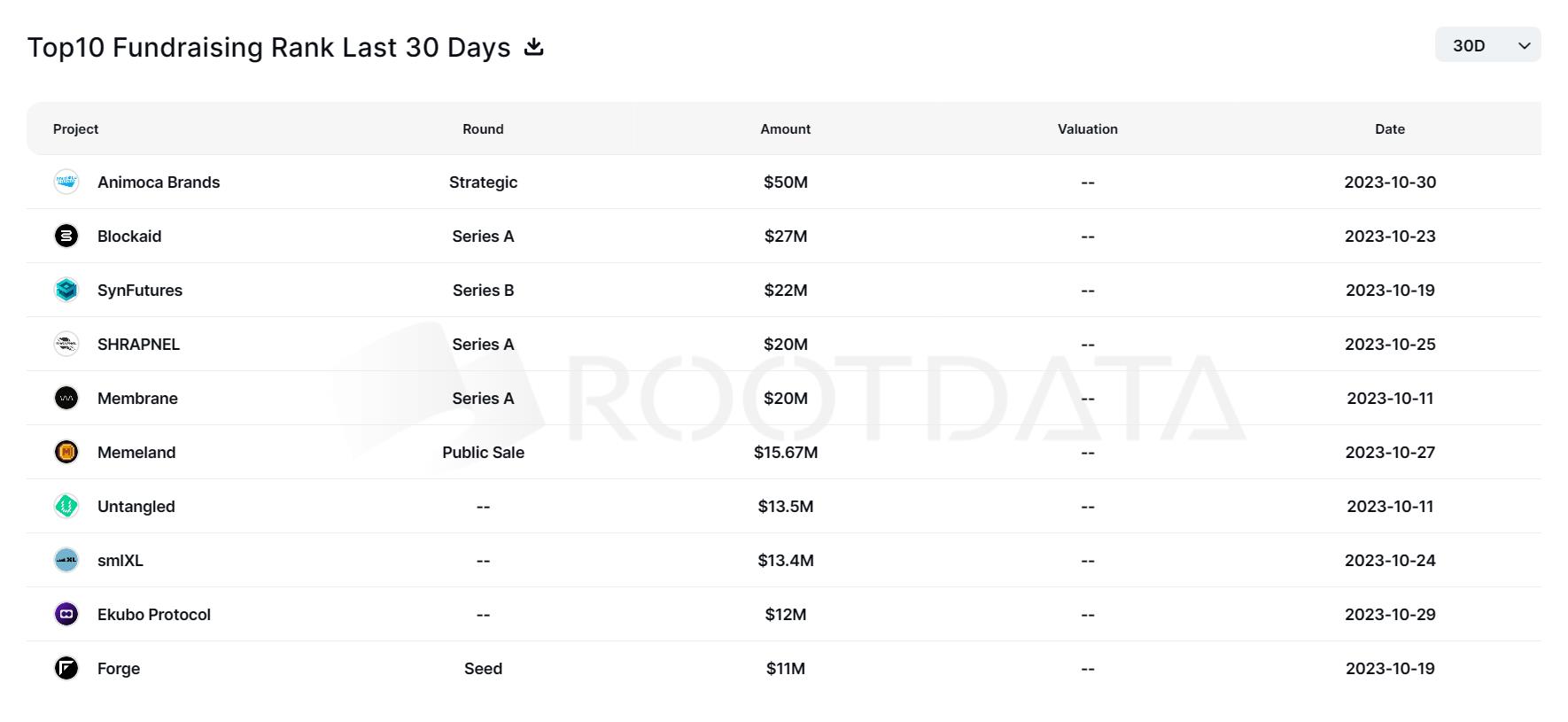The height and width of the screenshot is (722, 1568).
Task: Click the Membrane logo icon
Action: (66, 398)
